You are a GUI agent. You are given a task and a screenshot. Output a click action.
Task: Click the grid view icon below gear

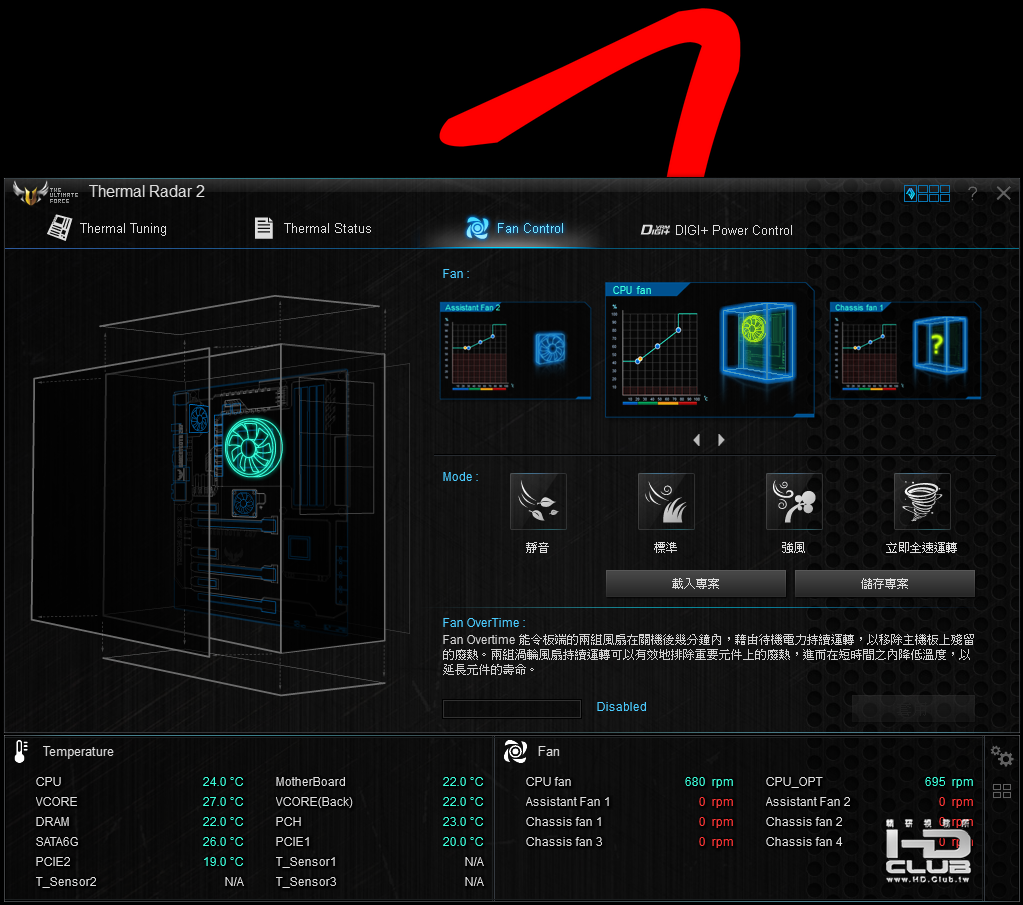pyautogui.click(x=1002, y=791)
